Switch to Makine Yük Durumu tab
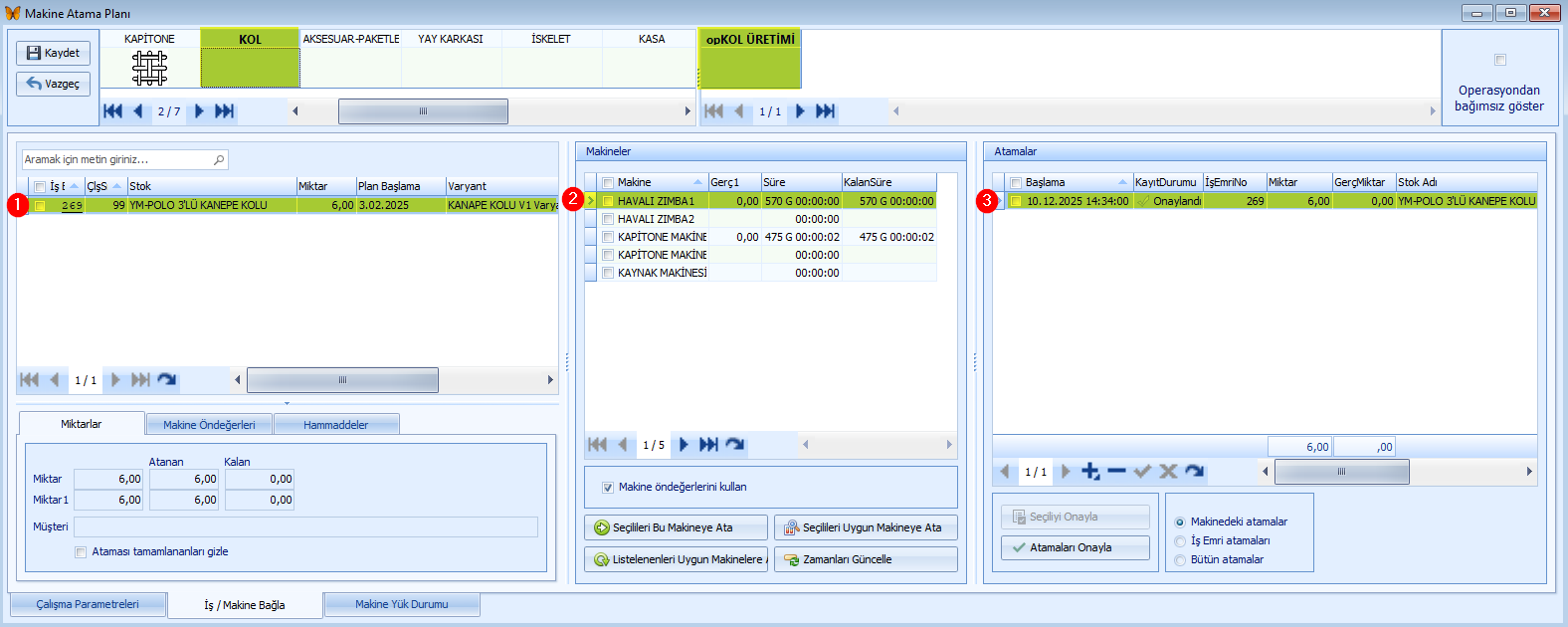 [x=401, y=604]
